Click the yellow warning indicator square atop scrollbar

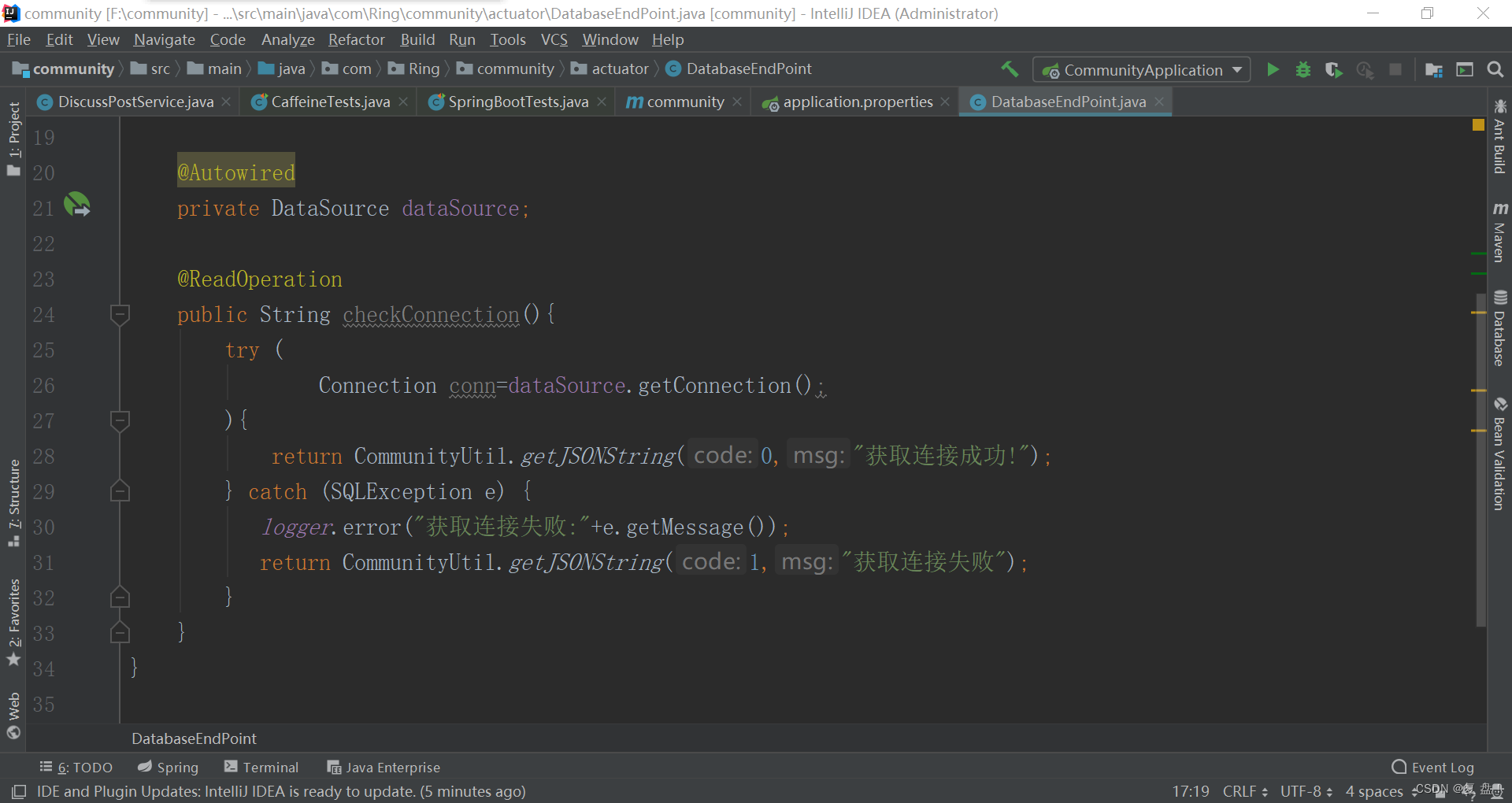pyautogui.click(x=1478, y=125)
